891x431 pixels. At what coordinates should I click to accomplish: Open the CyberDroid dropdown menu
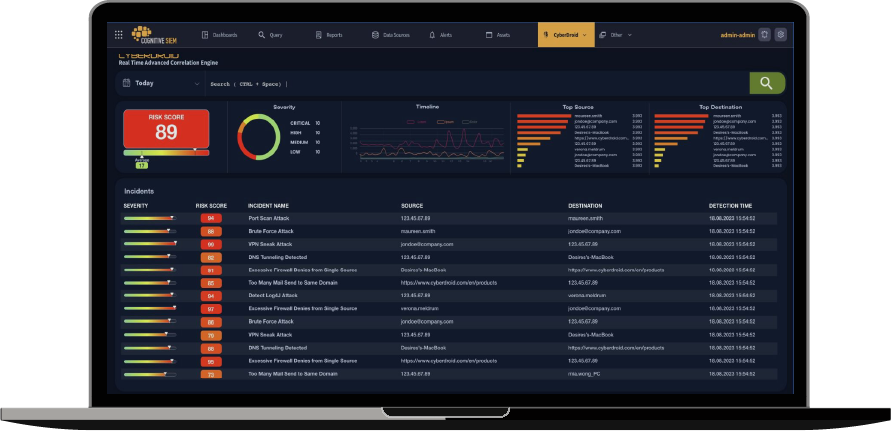coord(566,34)
